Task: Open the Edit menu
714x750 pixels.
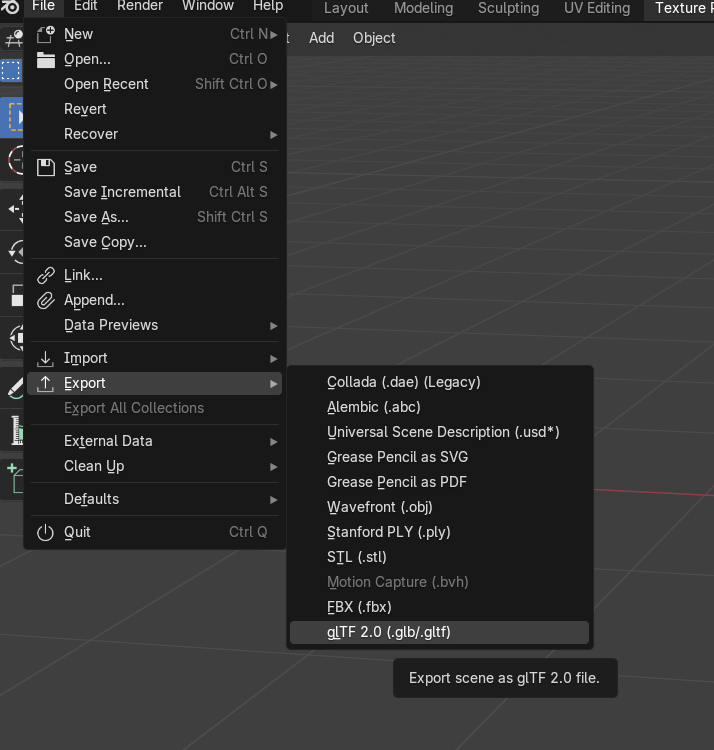Action: click(86, 6)
